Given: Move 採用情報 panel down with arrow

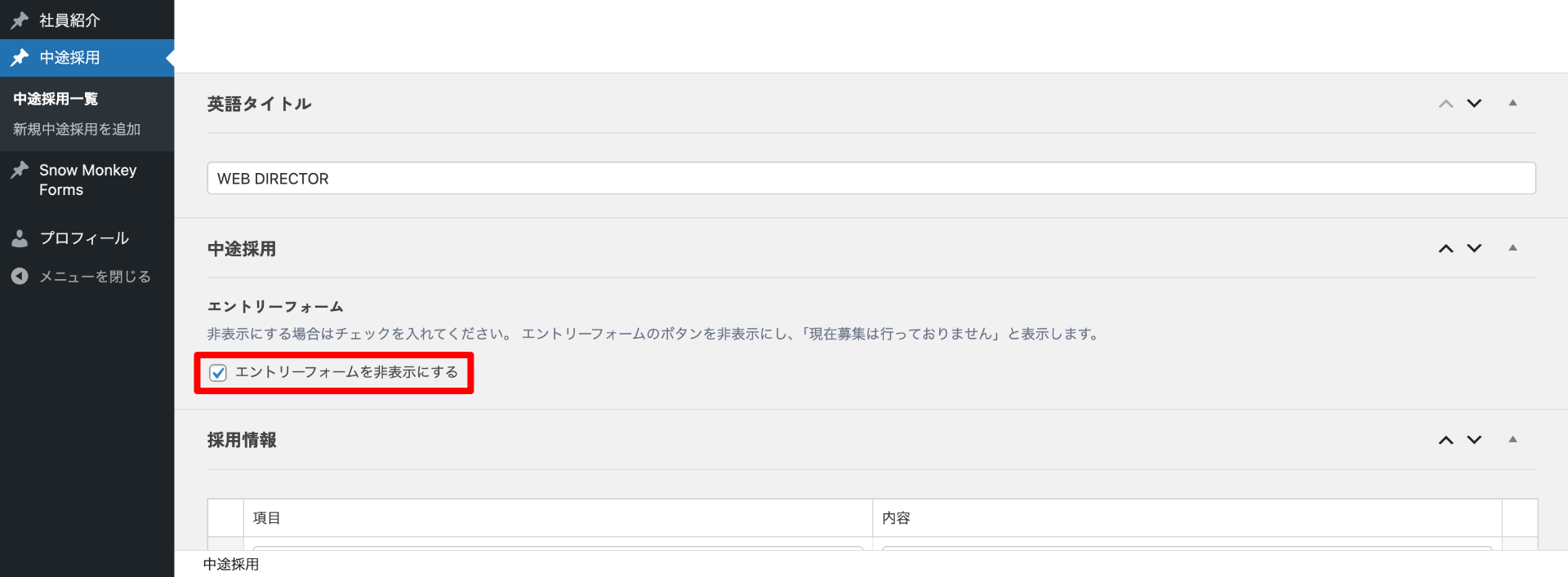Looking at the screenshot, I should coord(1474,440).
